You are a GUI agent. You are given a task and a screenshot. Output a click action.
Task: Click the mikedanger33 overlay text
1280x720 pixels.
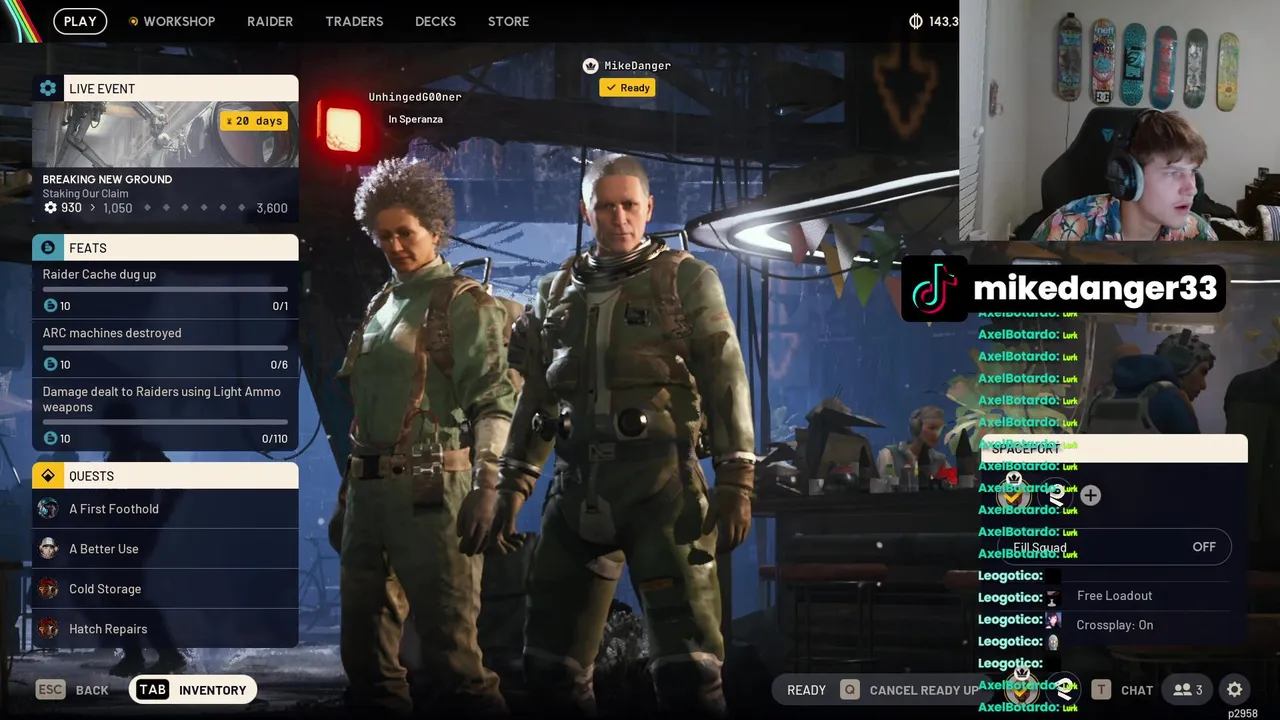click(1095, 289)
